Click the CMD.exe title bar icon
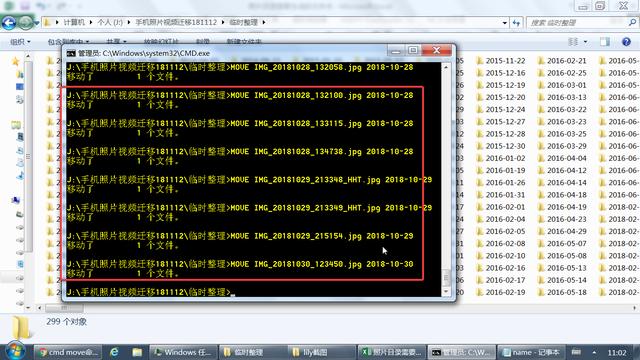This screenshot has width=640, height=360. pos(71,53)
